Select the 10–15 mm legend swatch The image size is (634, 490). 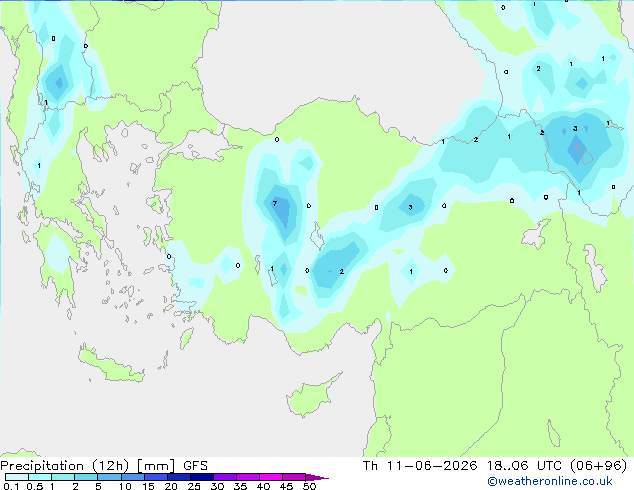coord(132,477)
